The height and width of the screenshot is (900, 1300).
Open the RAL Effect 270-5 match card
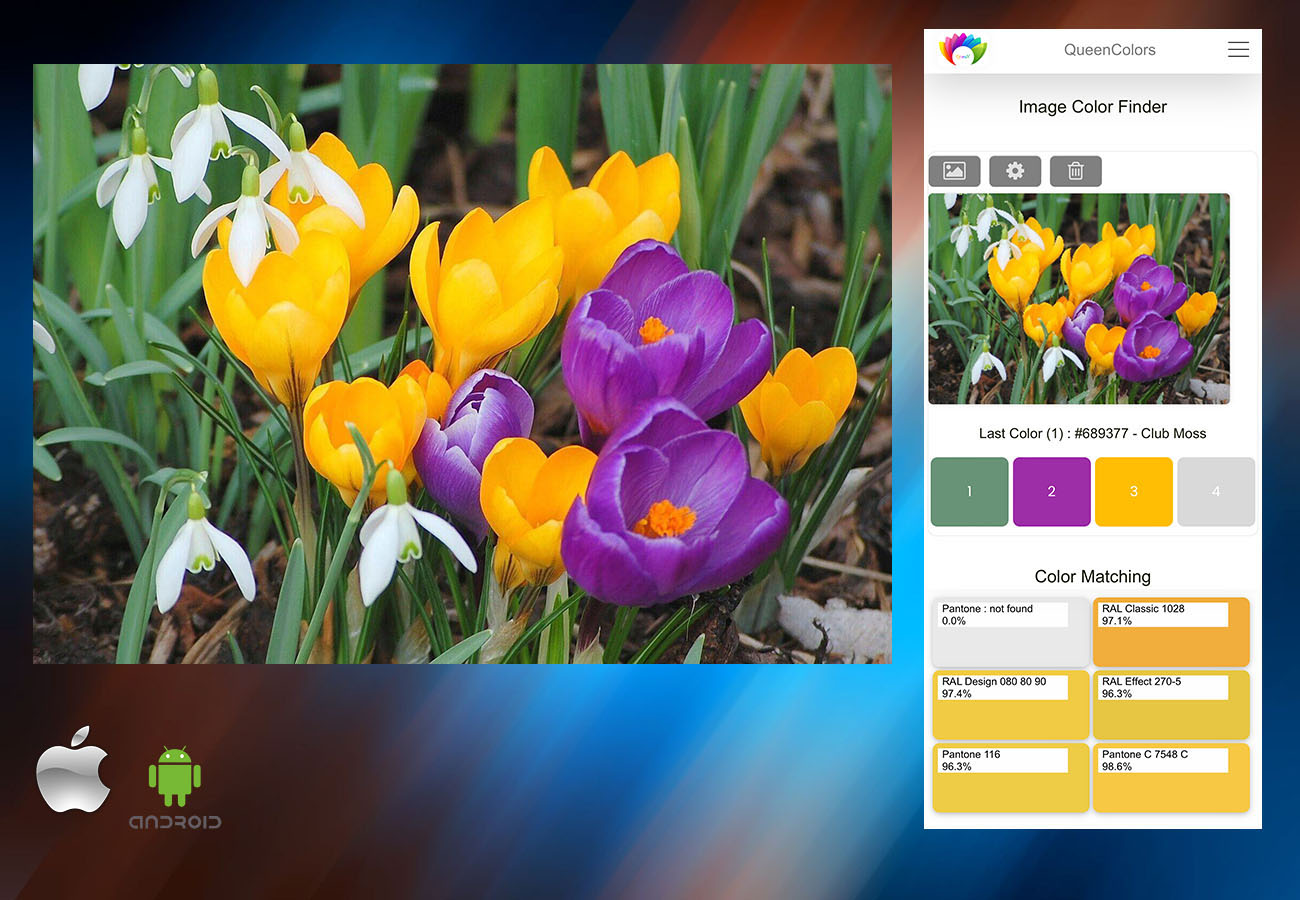click(1171, 705)
